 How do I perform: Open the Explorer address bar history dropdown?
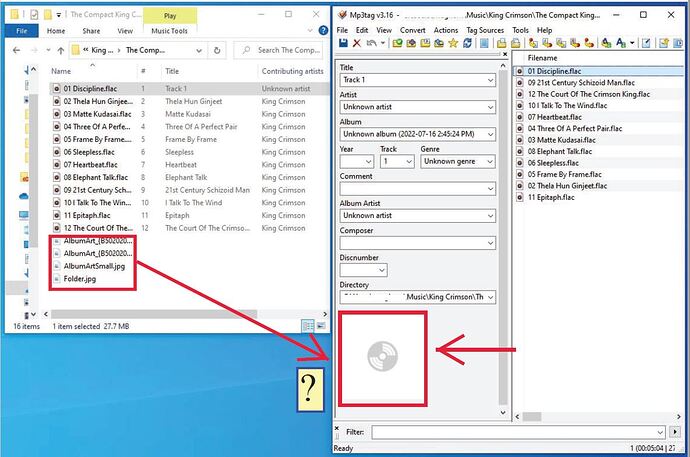199,50
